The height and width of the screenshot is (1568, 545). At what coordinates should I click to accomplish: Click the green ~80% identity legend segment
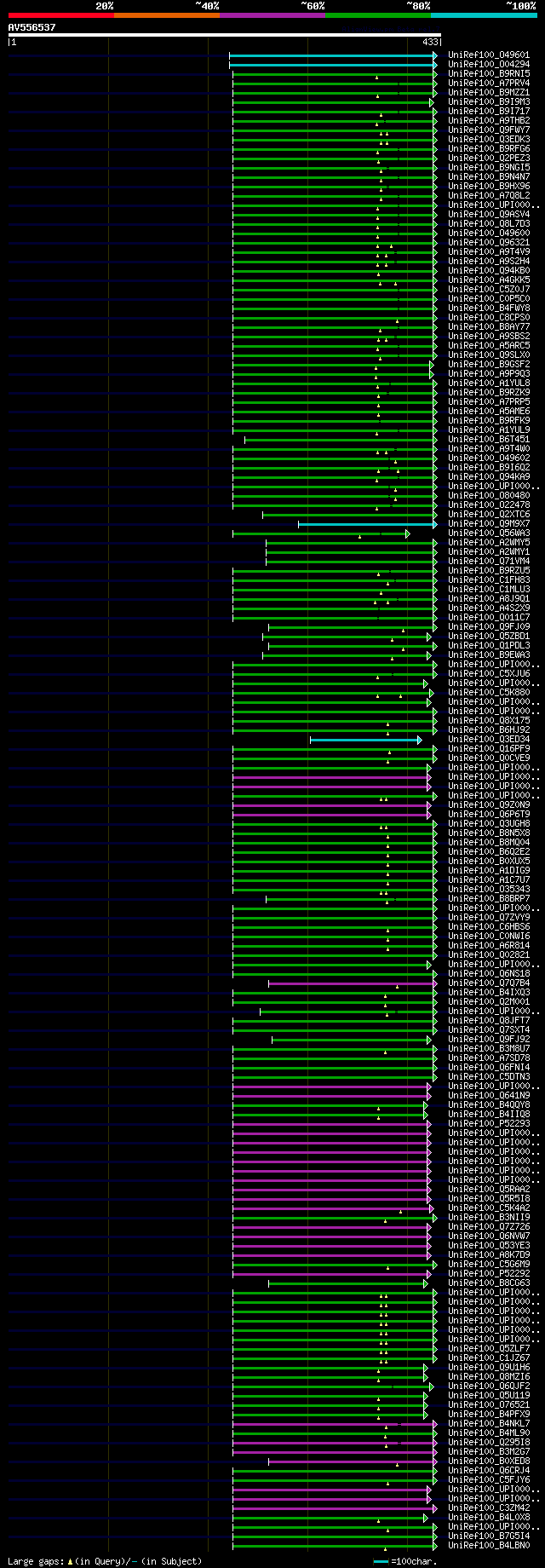click(378, 15)
